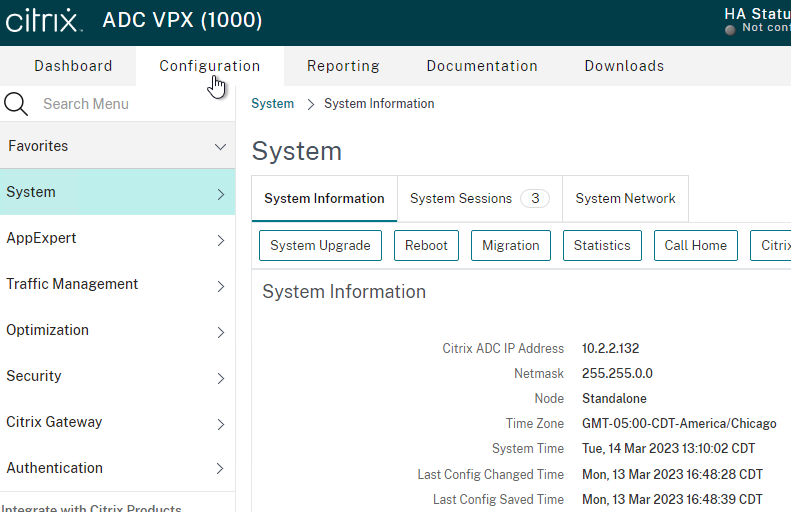Click the Node label
This screenshot has height=512, width=791.
tap(549, 399)
